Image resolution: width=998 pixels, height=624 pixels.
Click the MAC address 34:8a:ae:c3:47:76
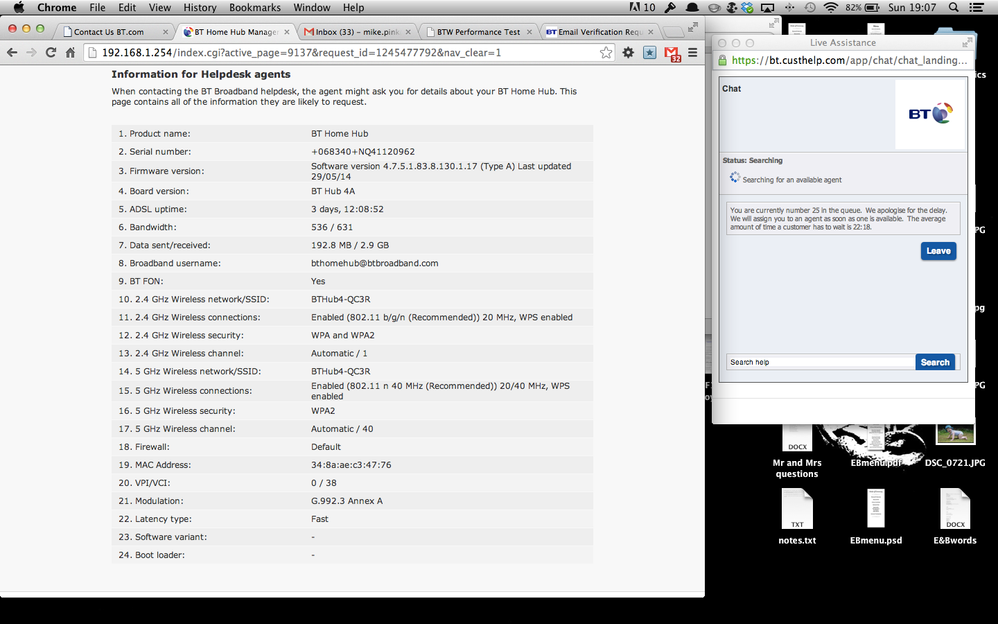point(351,465)
